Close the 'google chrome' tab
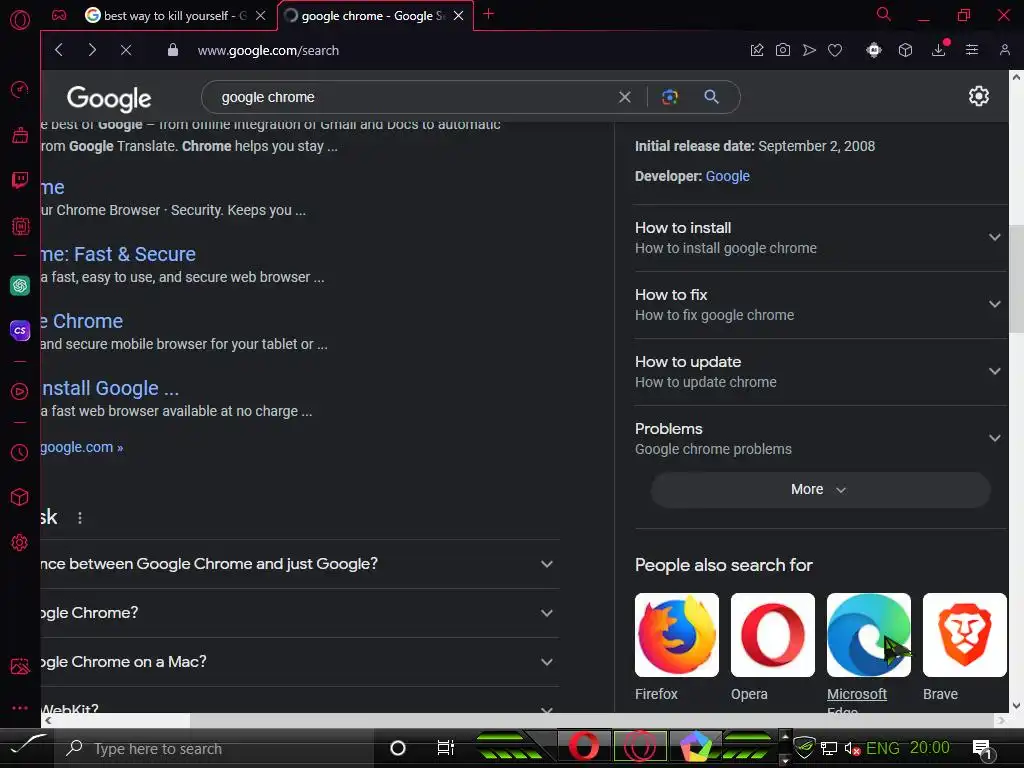1024x768 pixels. click(458, 16)
